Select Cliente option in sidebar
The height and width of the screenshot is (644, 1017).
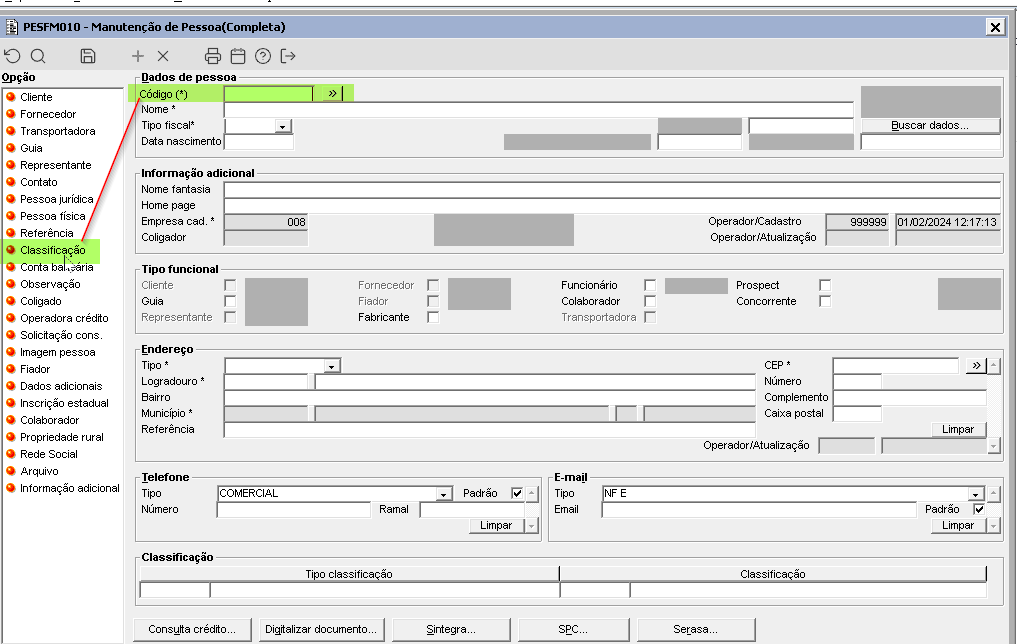36,97
